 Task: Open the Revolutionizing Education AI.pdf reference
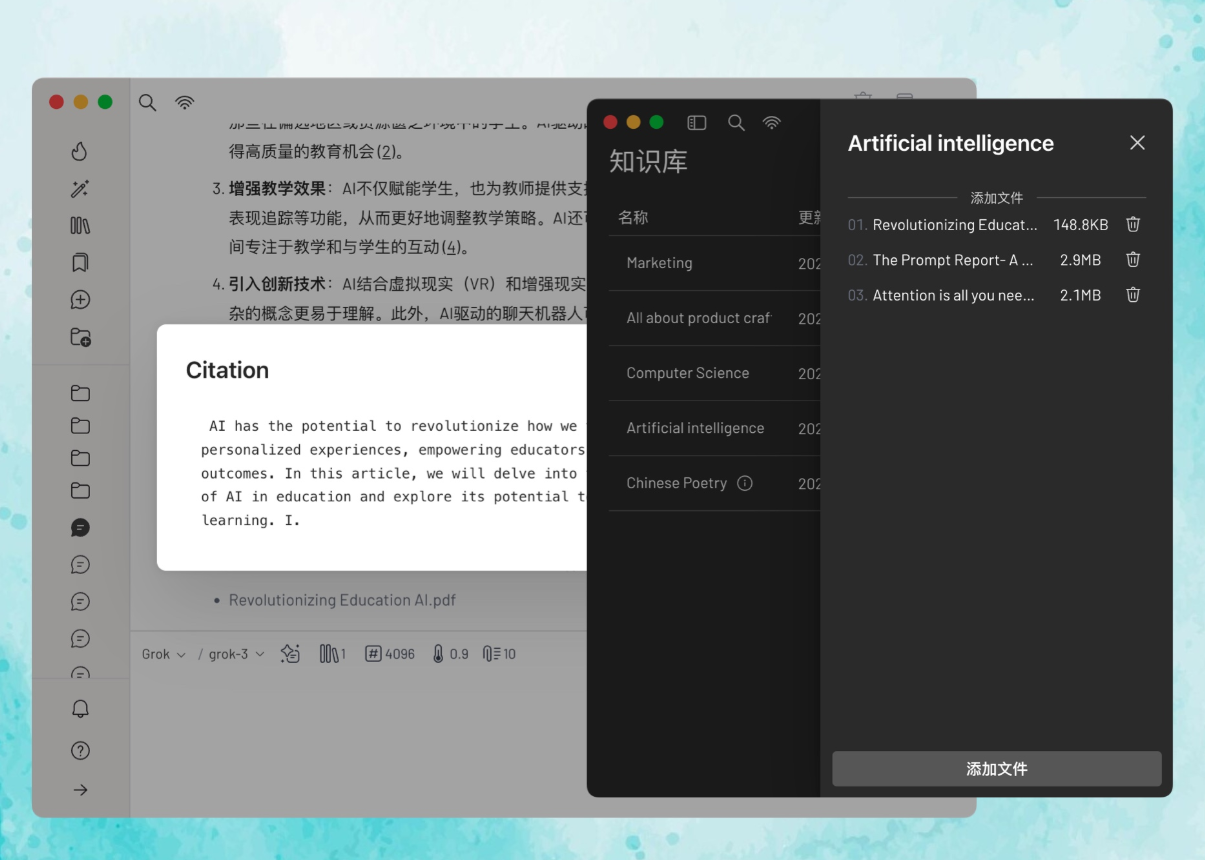coord(342,600)
